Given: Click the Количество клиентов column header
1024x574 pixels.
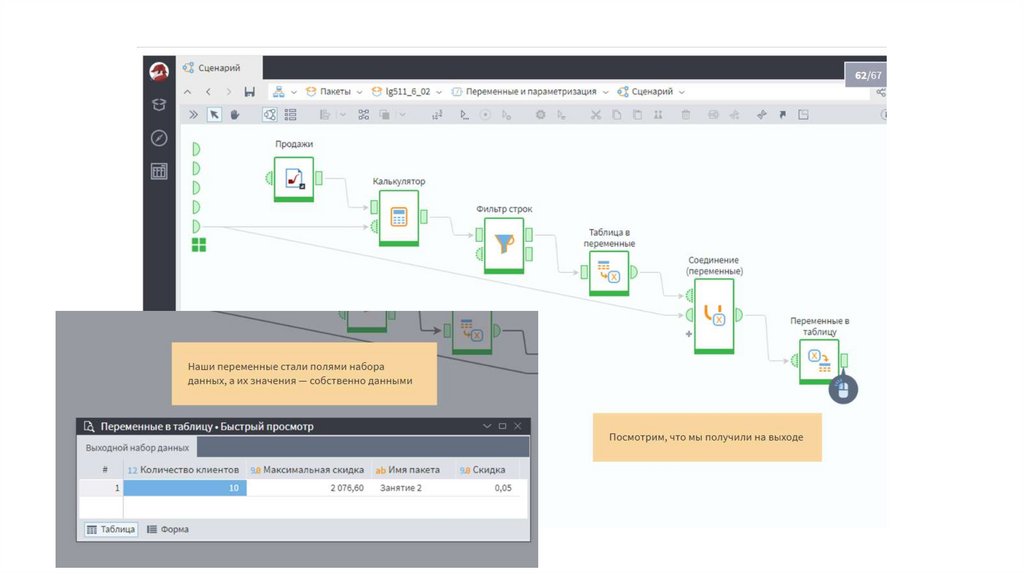Looking at the screenshot, I should tap(184, 469).
